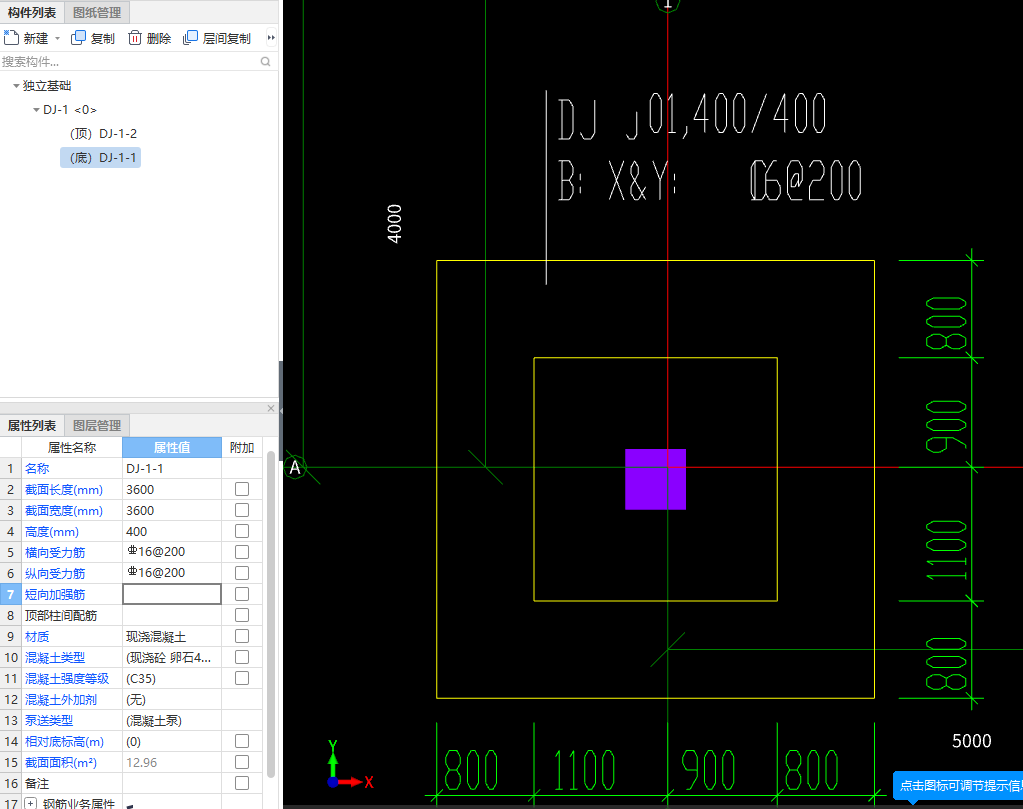Click the toolbar overflow double-arrow icon
Viewport: 1023px width, 809px height.
point(271,38)
